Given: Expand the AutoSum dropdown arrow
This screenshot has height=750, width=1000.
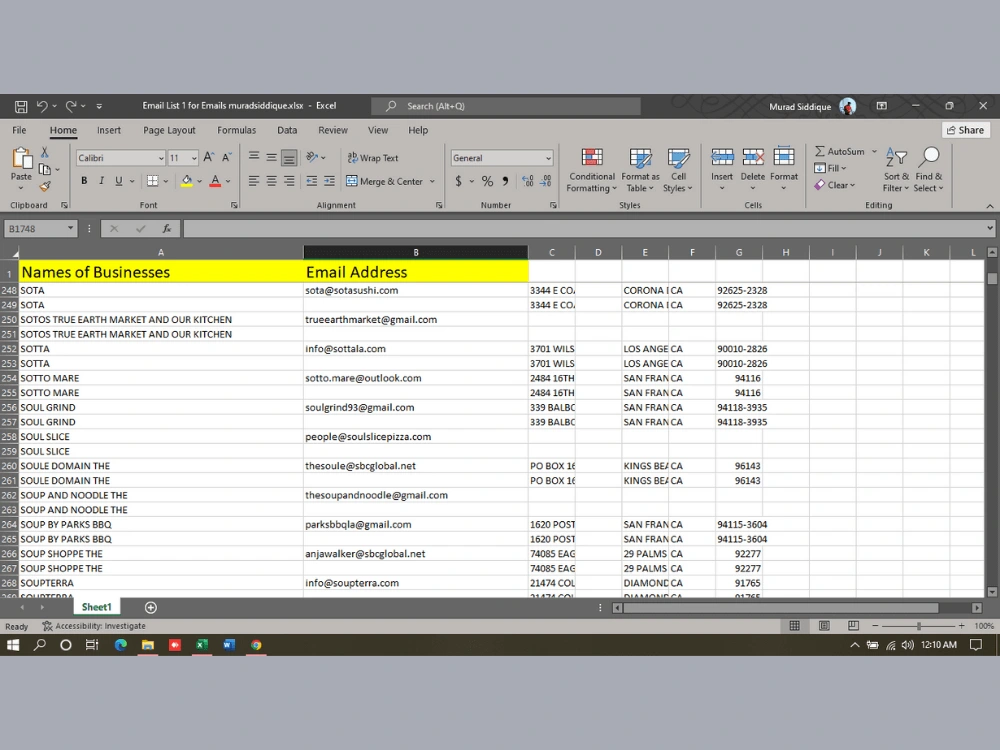Looking at the screenshot, I should [874, 151].
